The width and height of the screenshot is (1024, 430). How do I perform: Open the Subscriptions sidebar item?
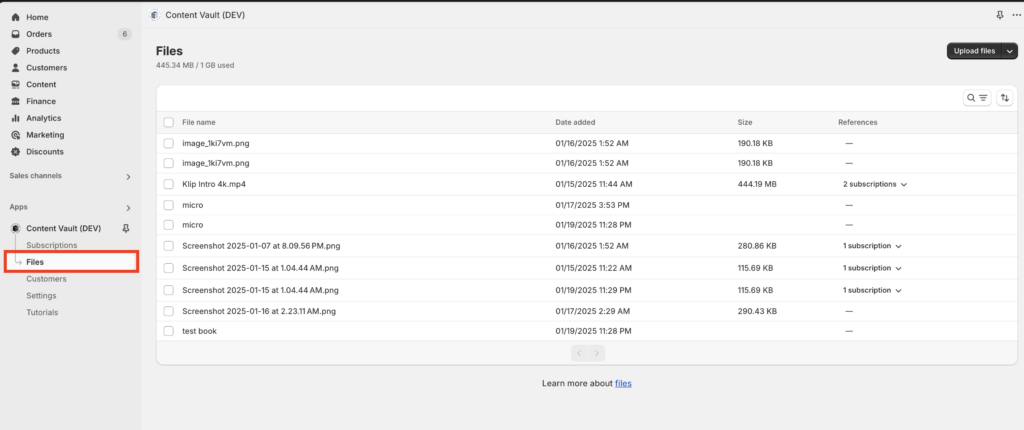click(52, 245)
